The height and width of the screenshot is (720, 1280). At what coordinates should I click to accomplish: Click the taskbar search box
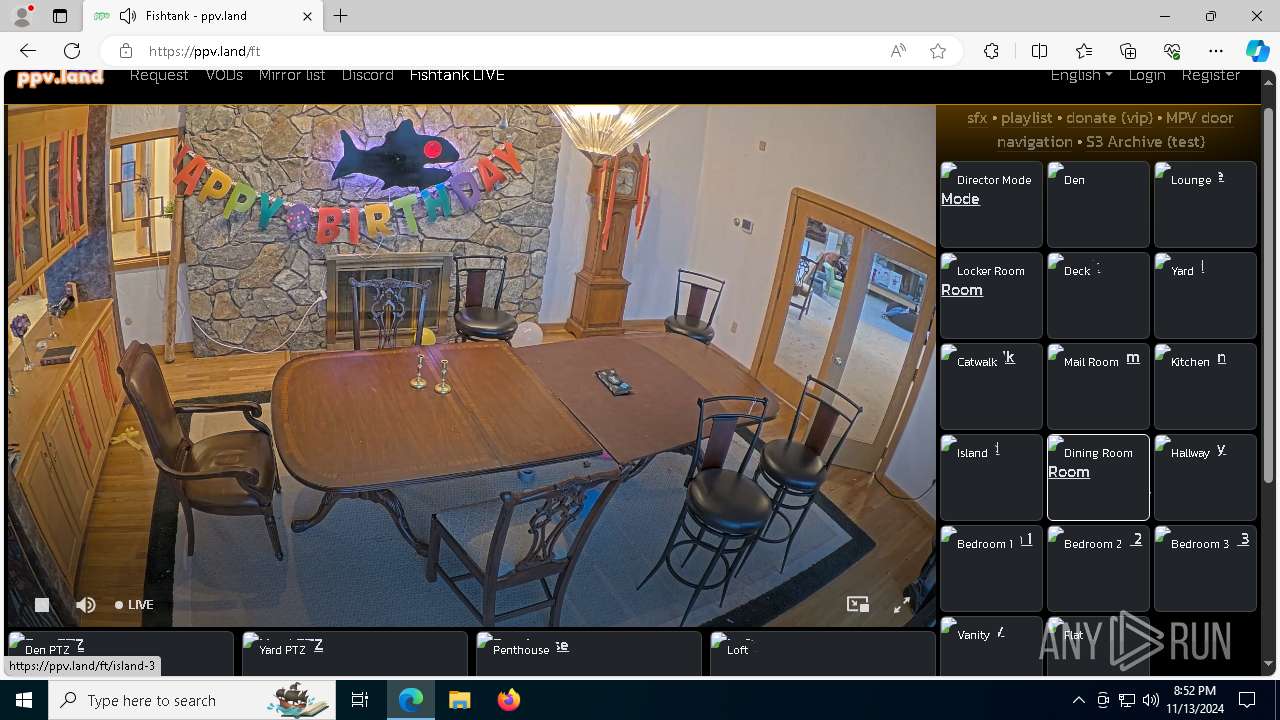click(192, 700)
